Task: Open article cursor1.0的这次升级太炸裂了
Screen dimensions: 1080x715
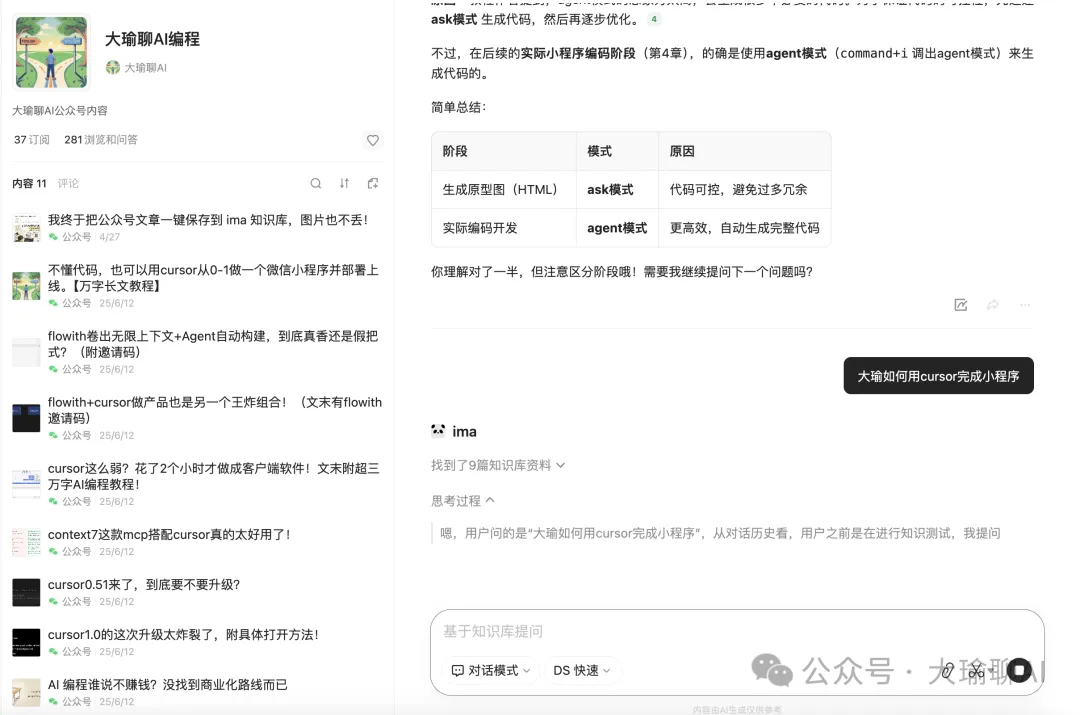Action: coord(183,634)
